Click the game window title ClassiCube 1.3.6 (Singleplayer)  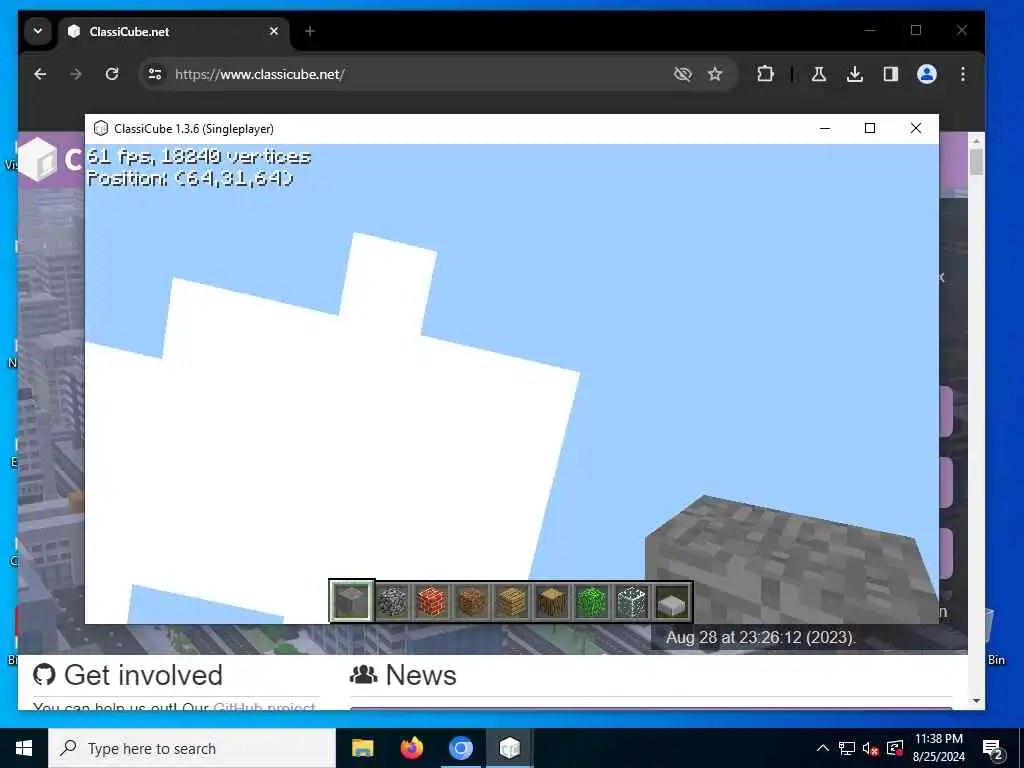click(x=194, y=129)
